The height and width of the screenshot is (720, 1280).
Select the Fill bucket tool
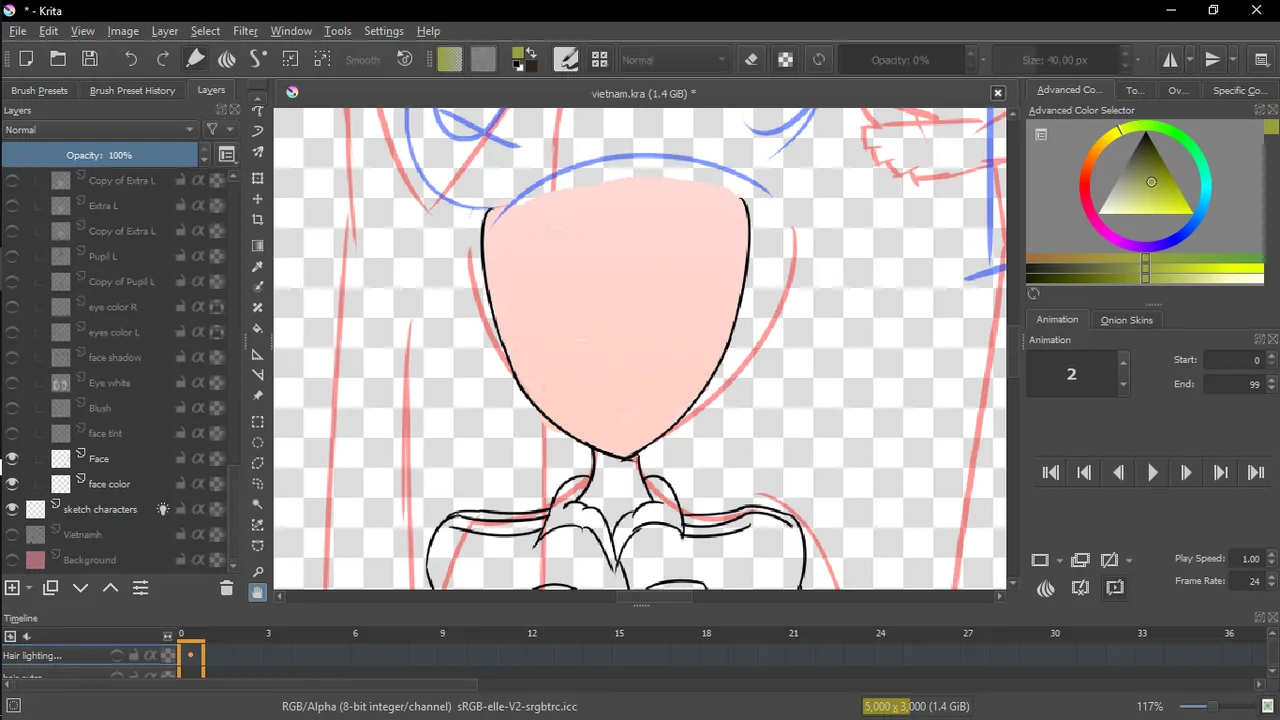[x=258, y=329]
